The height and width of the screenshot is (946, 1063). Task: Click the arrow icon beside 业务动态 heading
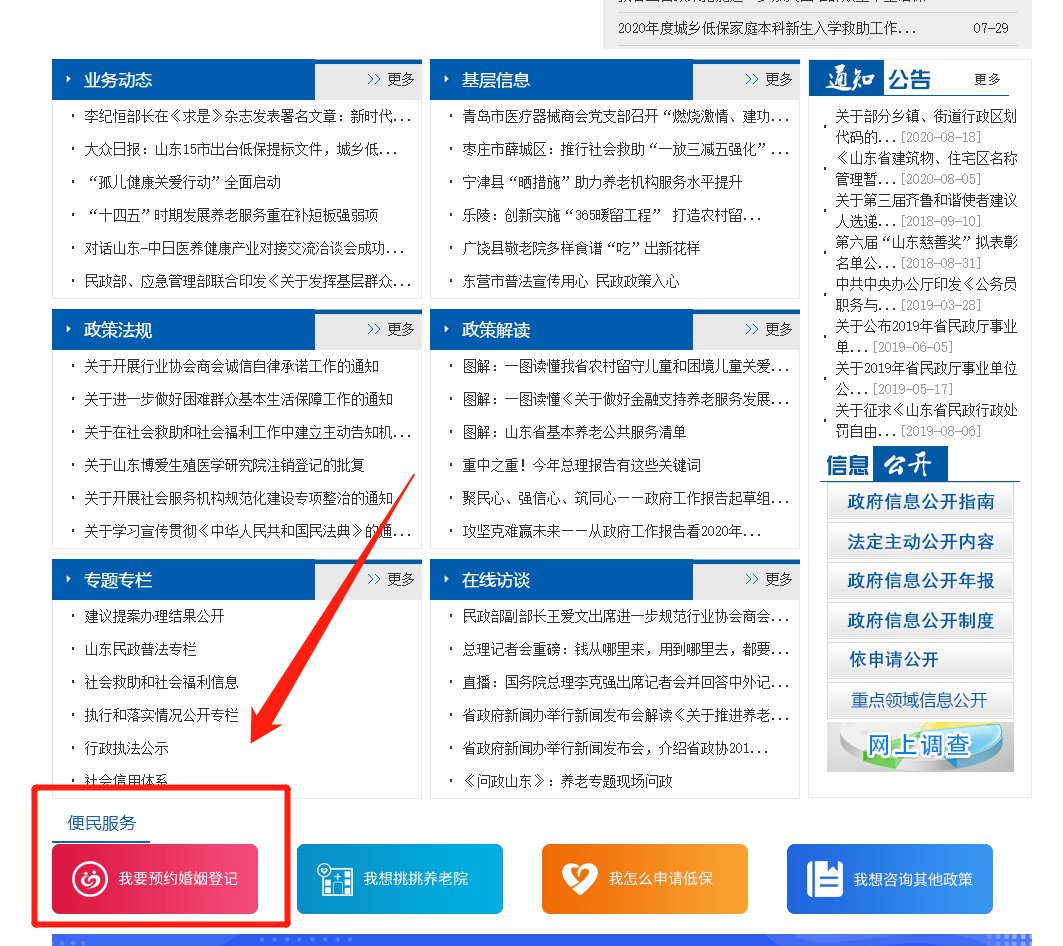(x=68, y=80)
